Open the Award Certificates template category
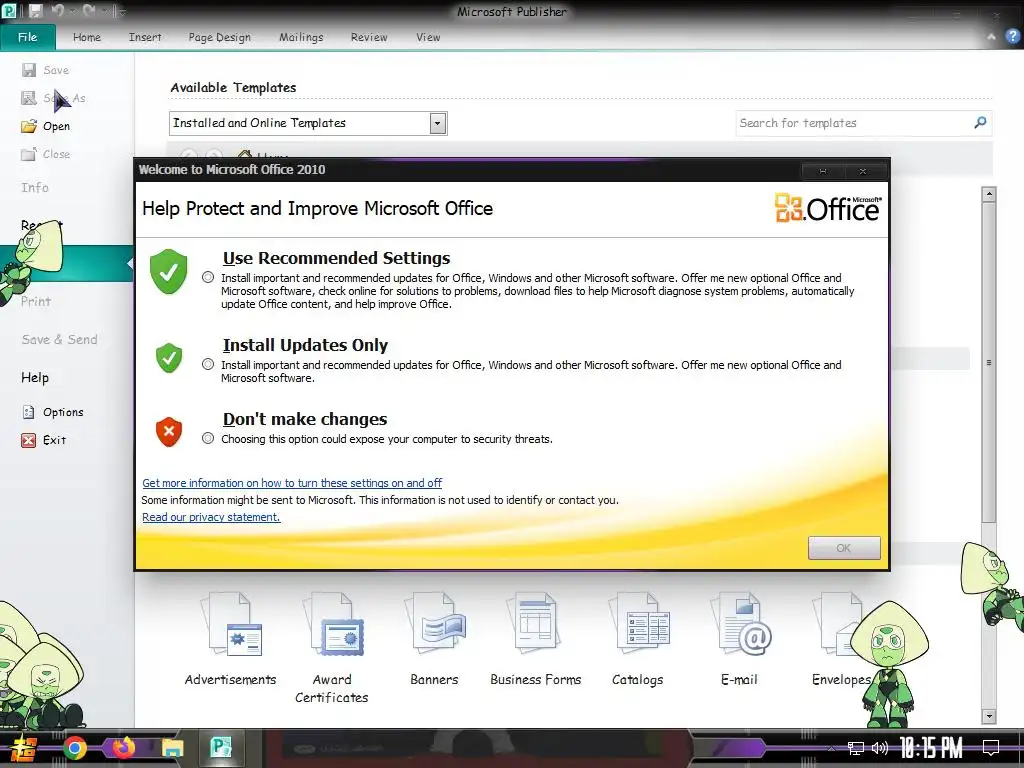The image size is (1024, 768). pyautogui.click(x=332, y=647)
